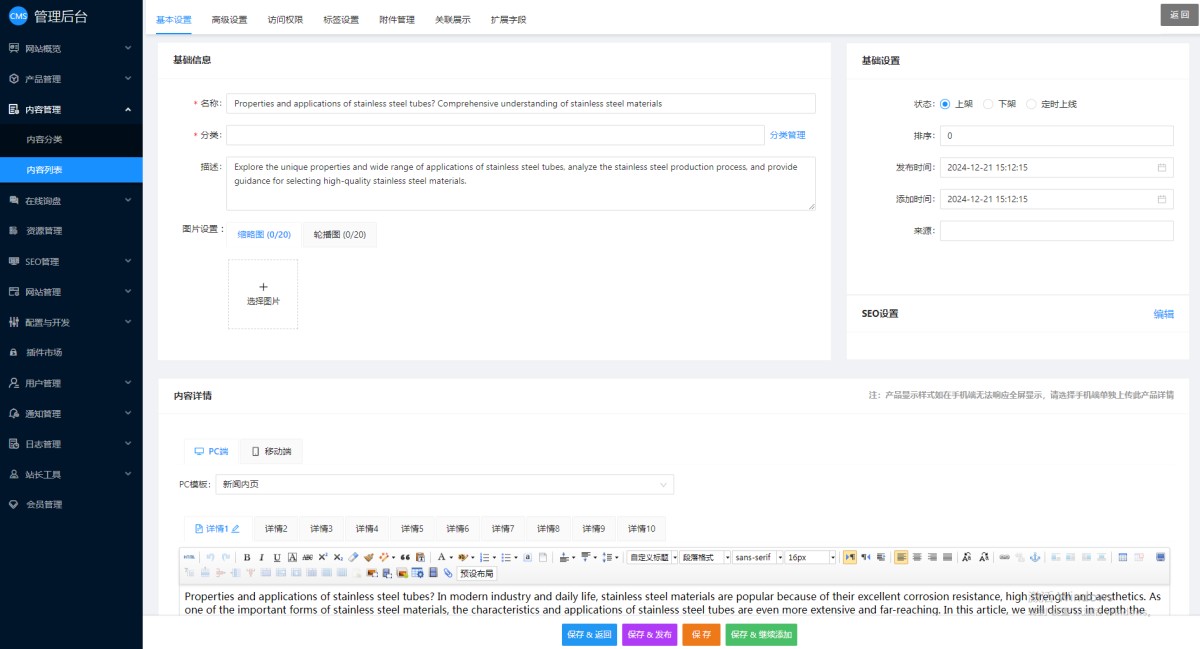Insert a blockquote with the quote icon
Screen dimensions: 1200x649
[405, 557]
